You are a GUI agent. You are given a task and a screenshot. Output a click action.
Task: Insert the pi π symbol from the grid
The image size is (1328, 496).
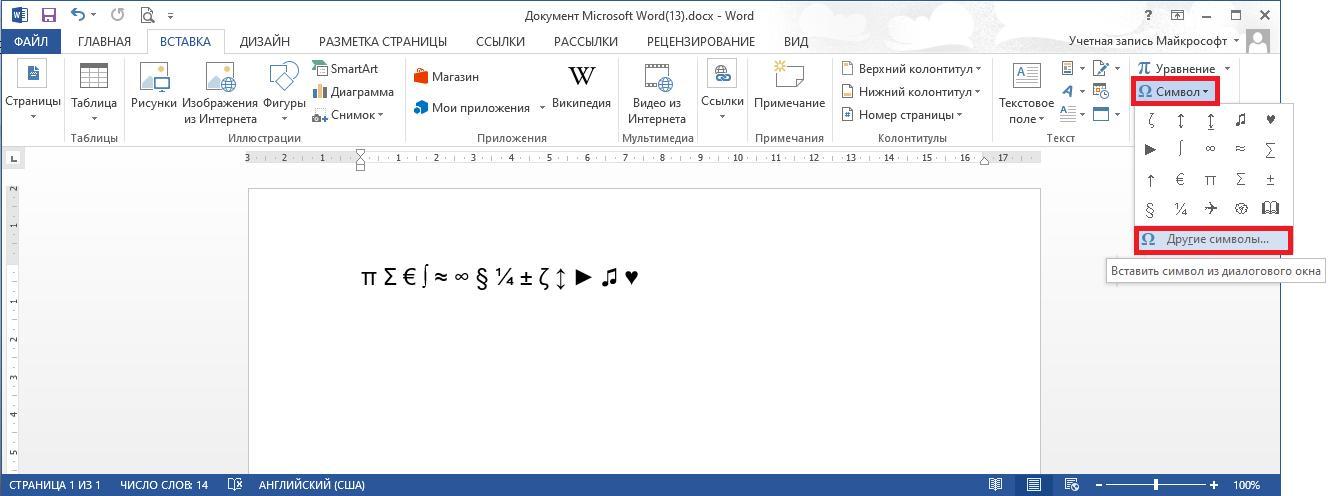pyautogui.click(x=1211, y=179)
